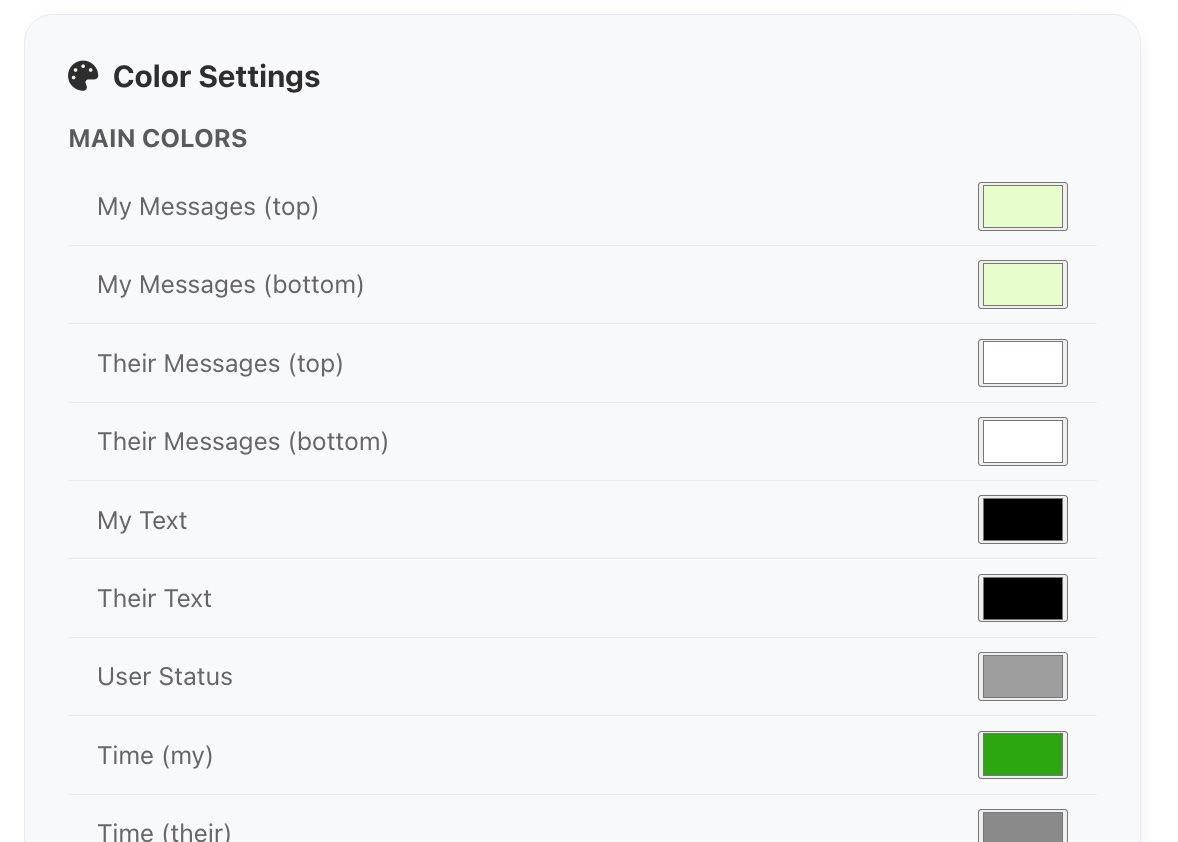This screenshot has width=1178, height=842.
Task: Click the Their Text label
Action: 154,599
